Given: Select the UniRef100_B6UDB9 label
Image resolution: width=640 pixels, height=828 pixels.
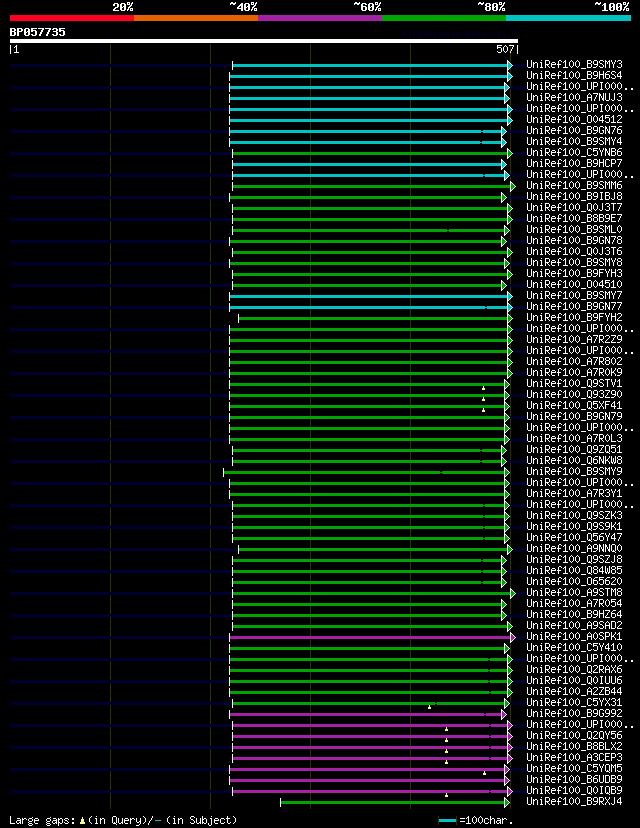Looking at the screenshot, I should tap(574, 779).
